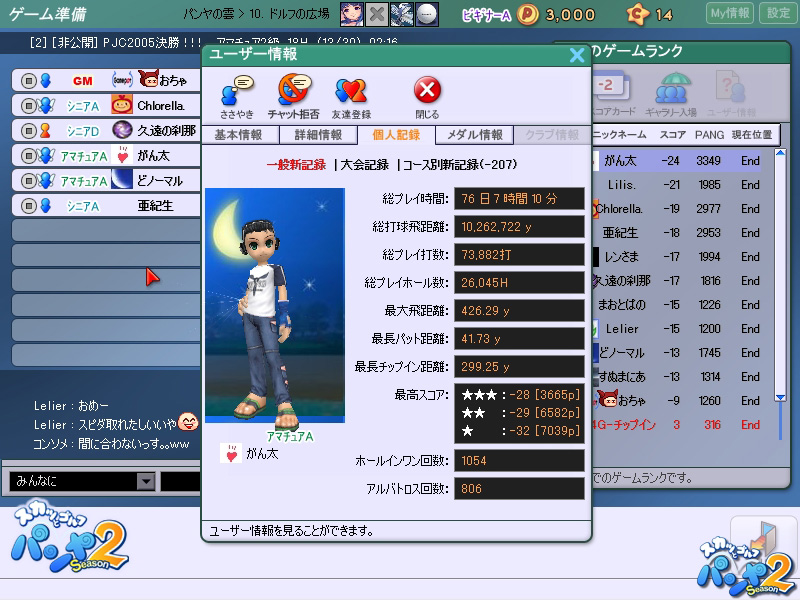Click the PANG coin icon
The width and height of the screenshot is (800, 600).
528,15
